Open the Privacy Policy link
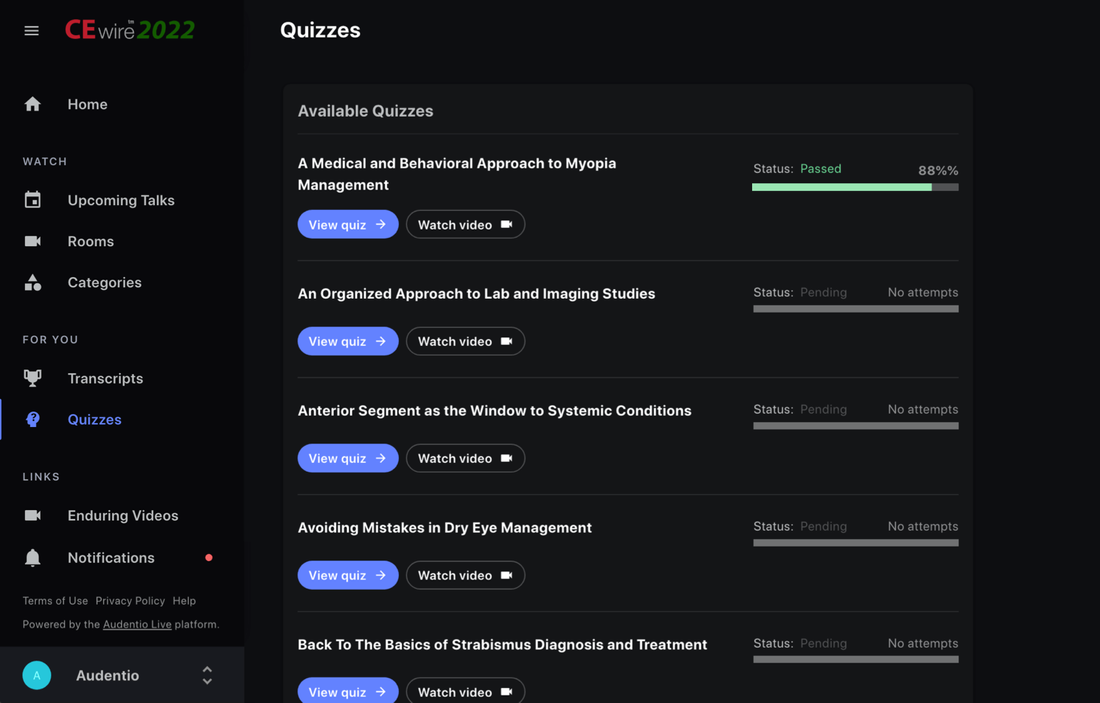 pos(130,601)
